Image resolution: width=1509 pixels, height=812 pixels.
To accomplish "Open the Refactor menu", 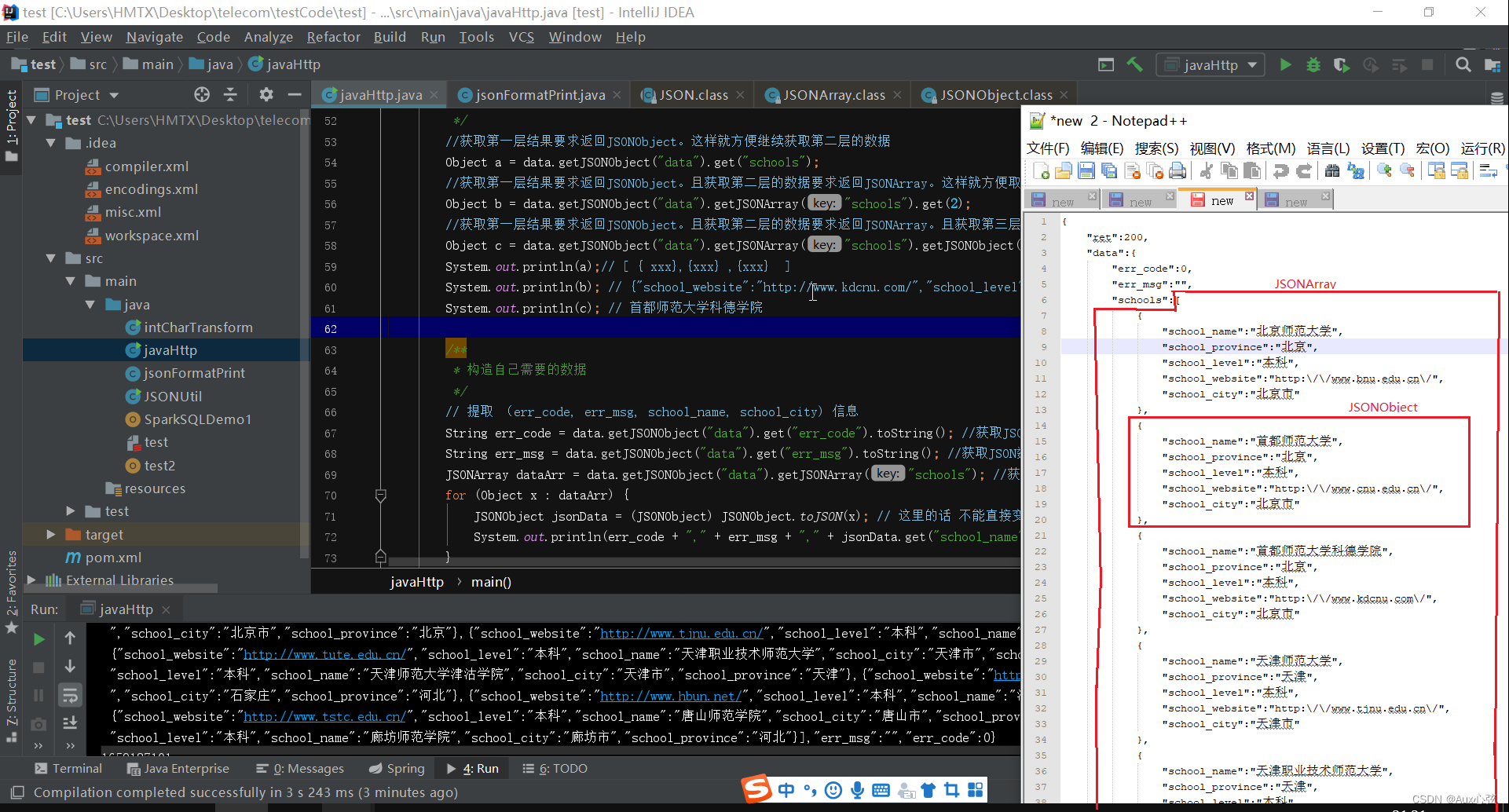I will 333,37.
